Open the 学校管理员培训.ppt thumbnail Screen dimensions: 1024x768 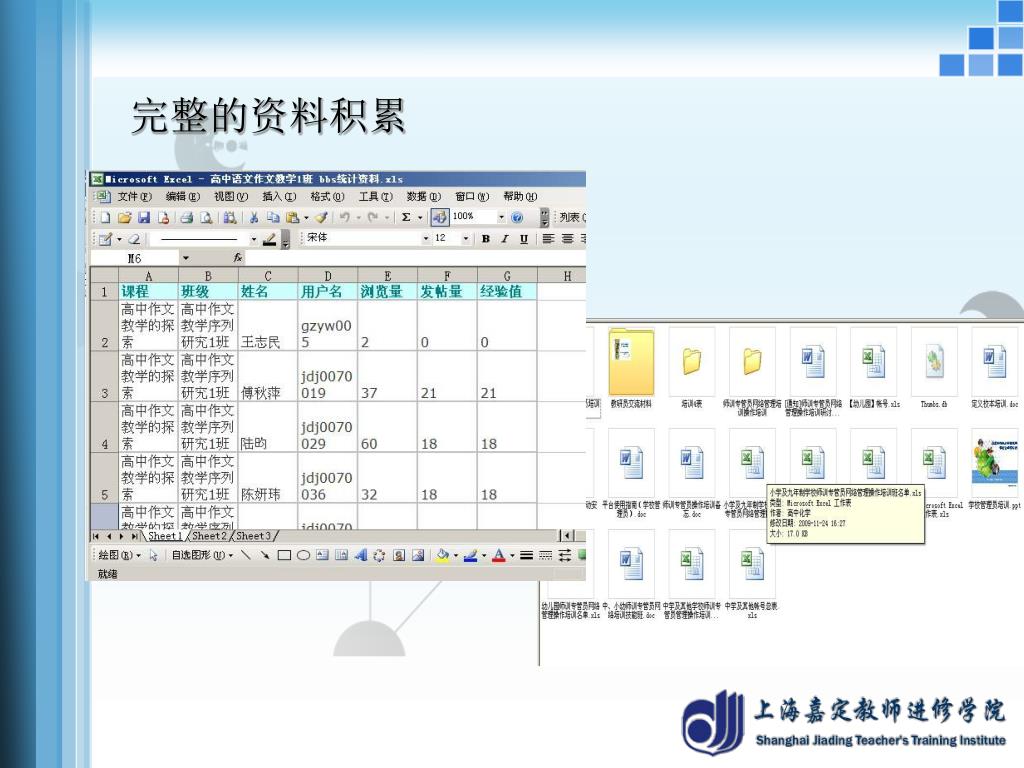pos(994,470)
